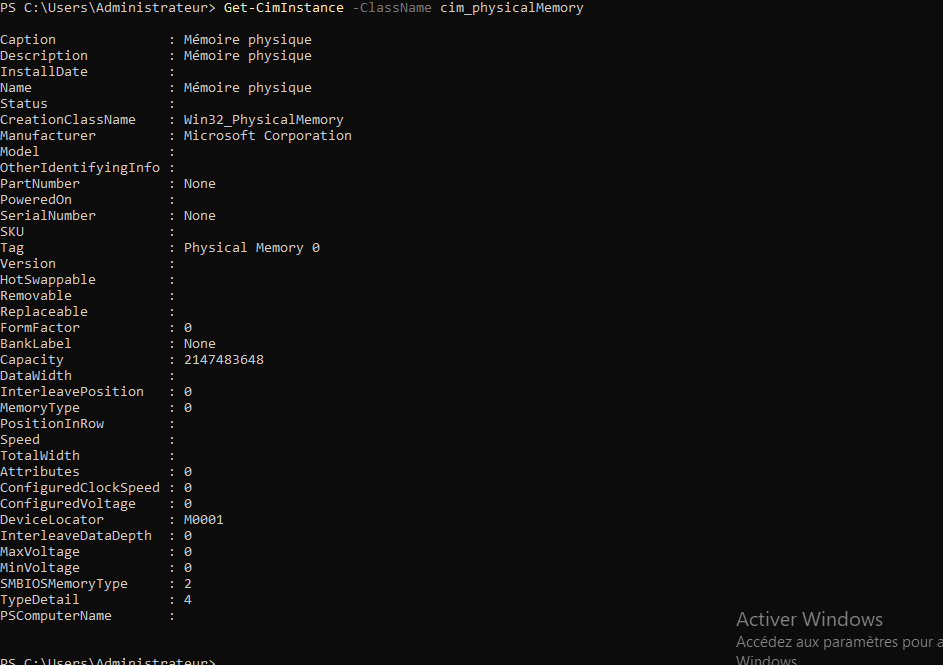Click the Name property's Mémoire physique value

tap(248, 88)
